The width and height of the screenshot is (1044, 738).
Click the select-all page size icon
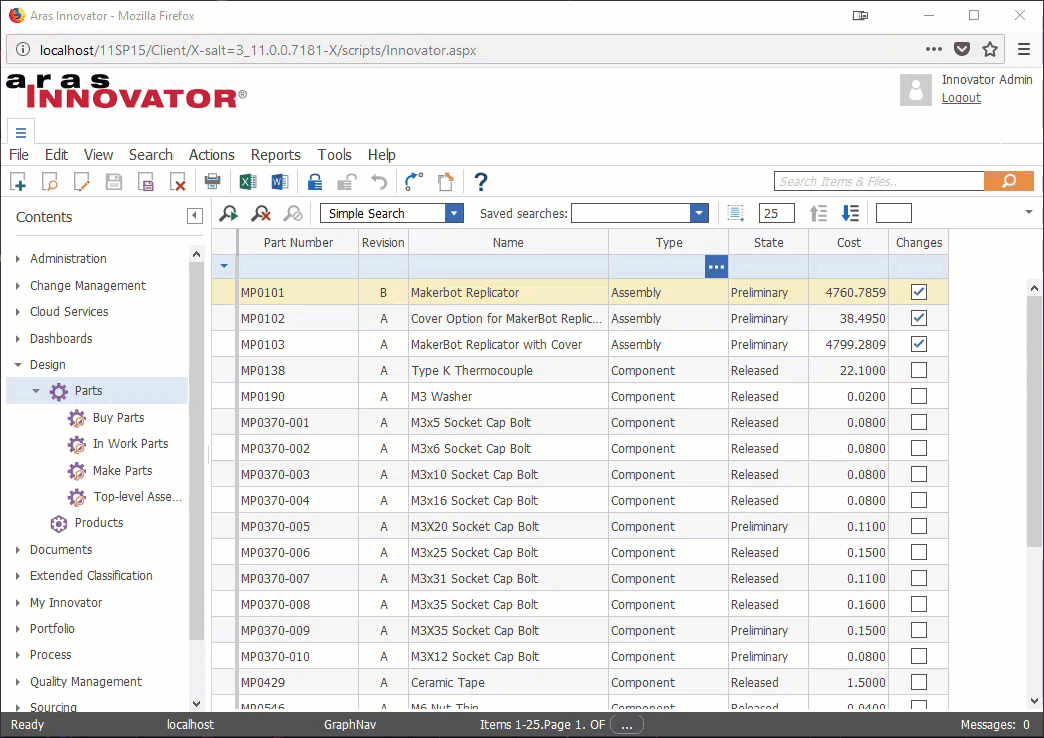(736, 213)
